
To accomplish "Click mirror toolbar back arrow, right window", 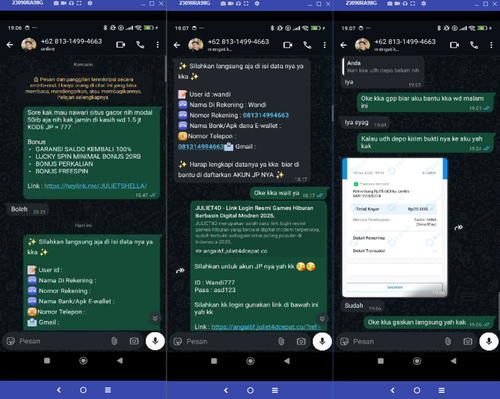I will (x=393, y=390).
